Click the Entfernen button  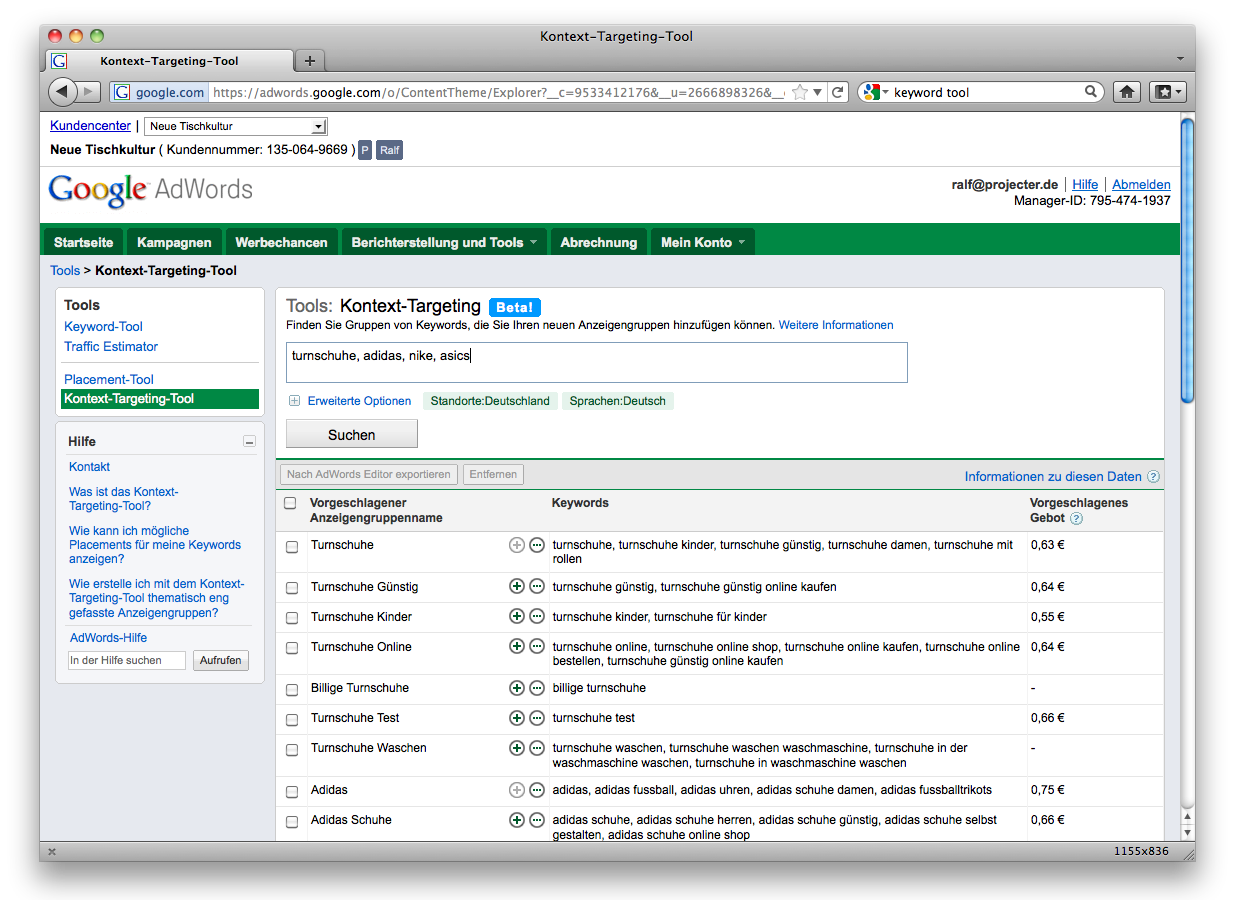tap(493, 475)
